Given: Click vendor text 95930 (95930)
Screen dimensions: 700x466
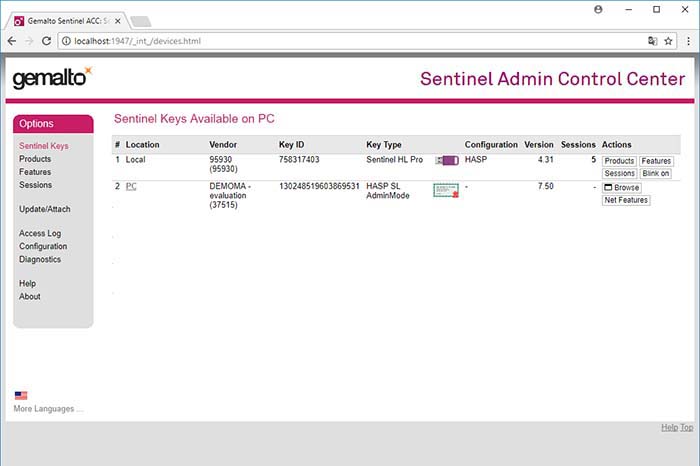Looking at the screenshot, I should click(x=223, y=164).
